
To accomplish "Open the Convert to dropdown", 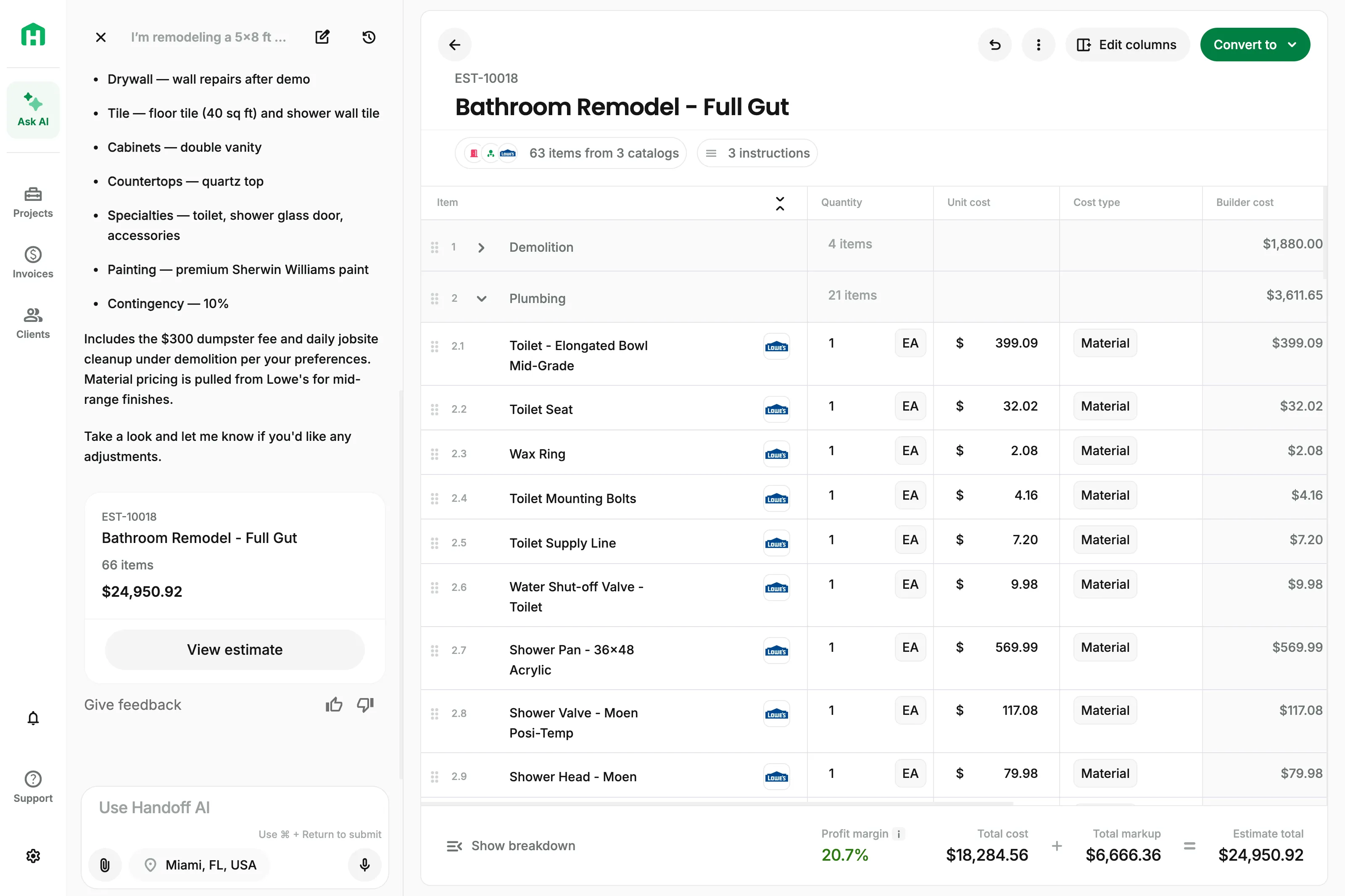I will [1255, 45].
